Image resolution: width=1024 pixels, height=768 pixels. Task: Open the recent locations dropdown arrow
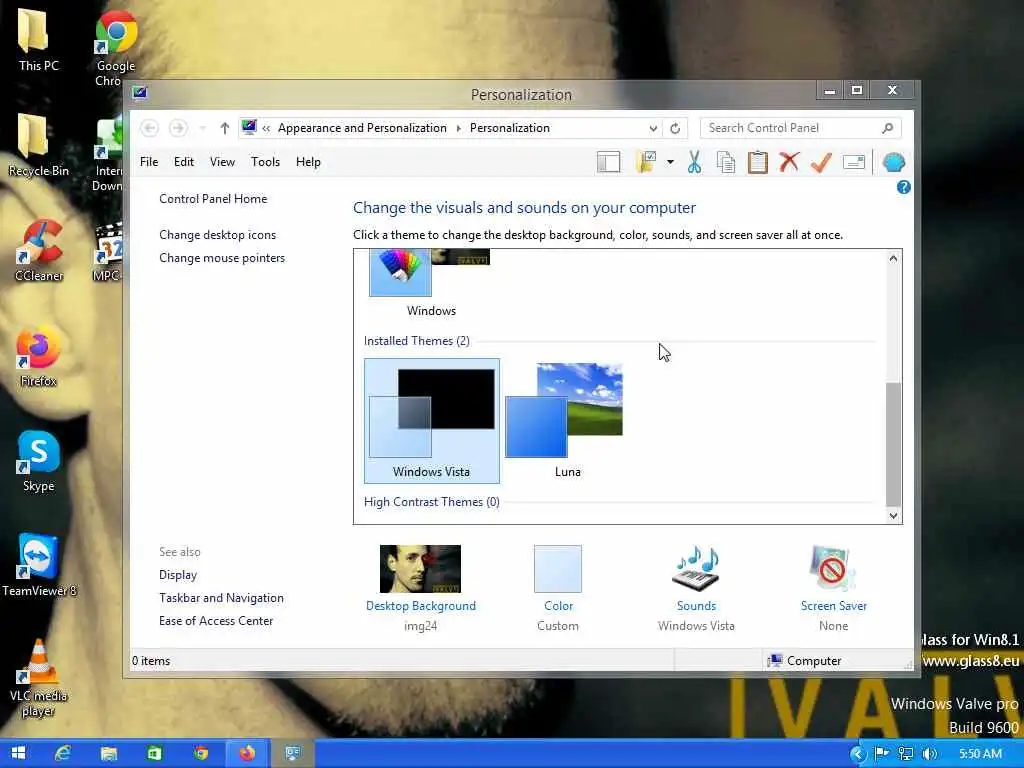[x=202, y=128]
